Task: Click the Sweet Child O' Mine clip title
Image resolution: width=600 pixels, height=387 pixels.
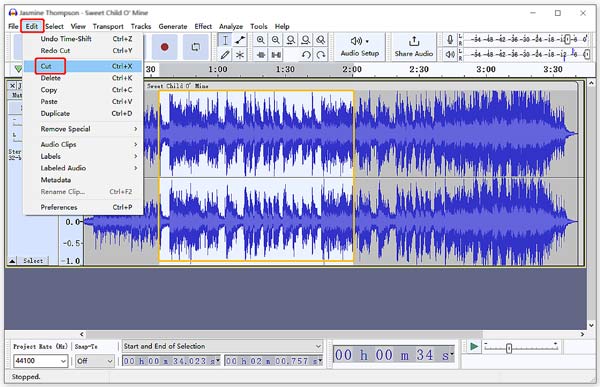Action: coord(178,86)
